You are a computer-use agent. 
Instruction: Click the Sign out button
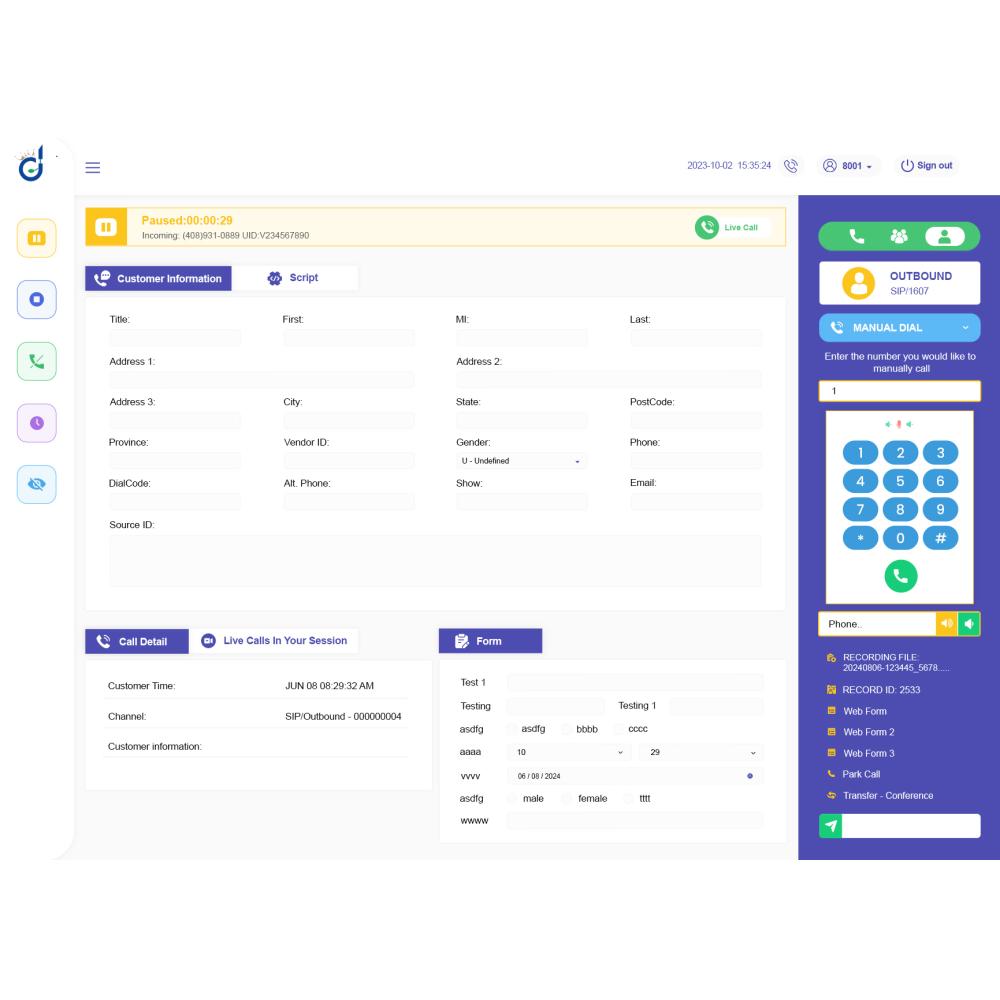click(926, 166)
